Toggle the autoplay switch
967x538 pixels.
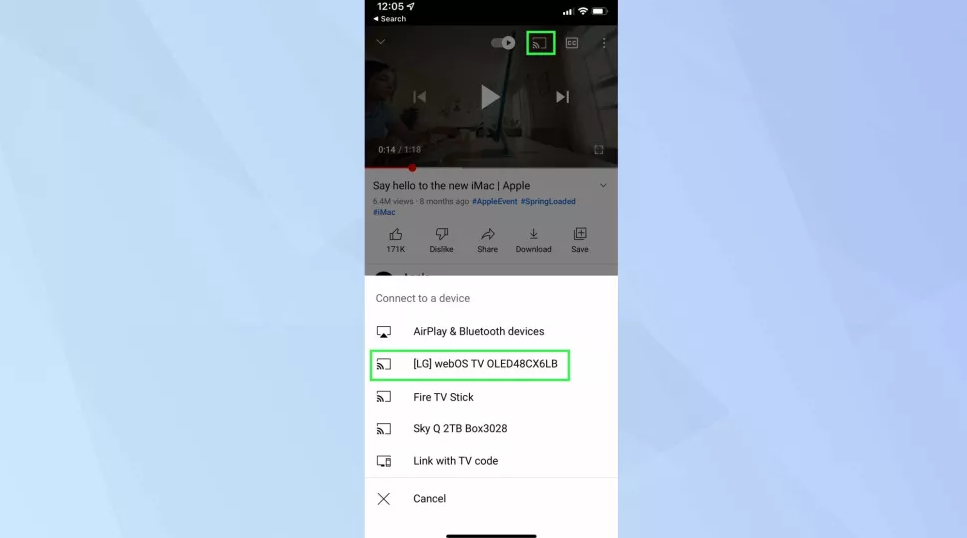click(x=503, y=43)
